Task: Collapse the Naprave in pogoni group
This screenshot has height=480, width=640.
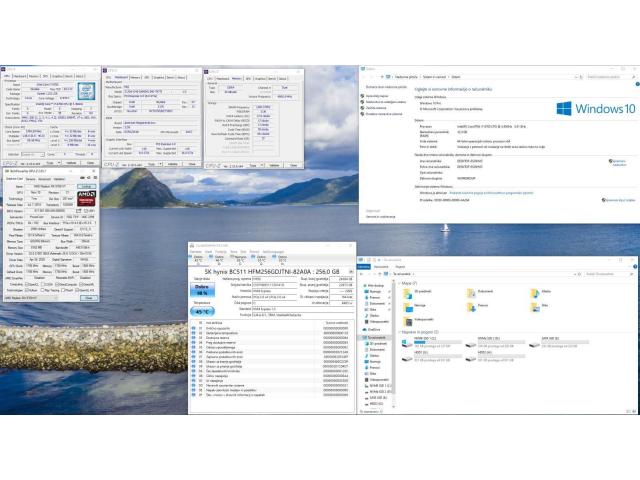Action: click(x=399, y=332)
